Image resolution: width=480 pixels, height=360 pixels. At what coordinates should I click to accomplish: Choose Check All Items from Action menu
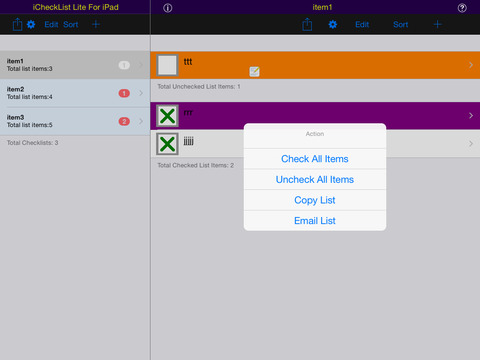(315, 159)
